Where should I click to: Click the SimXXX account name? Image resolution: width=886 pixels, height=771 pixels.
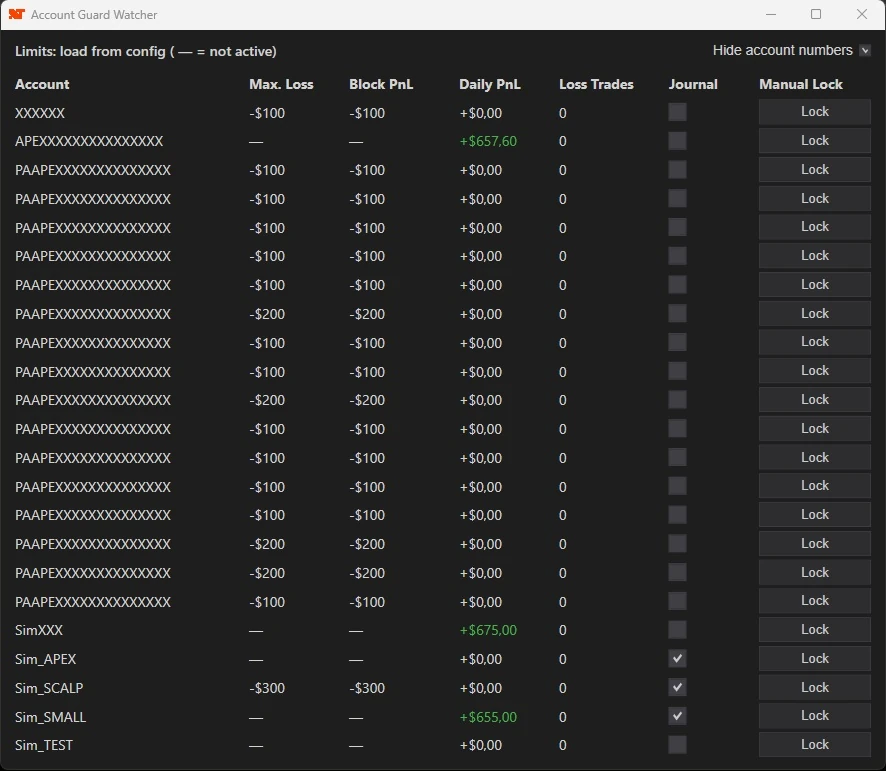click(39, 630)
